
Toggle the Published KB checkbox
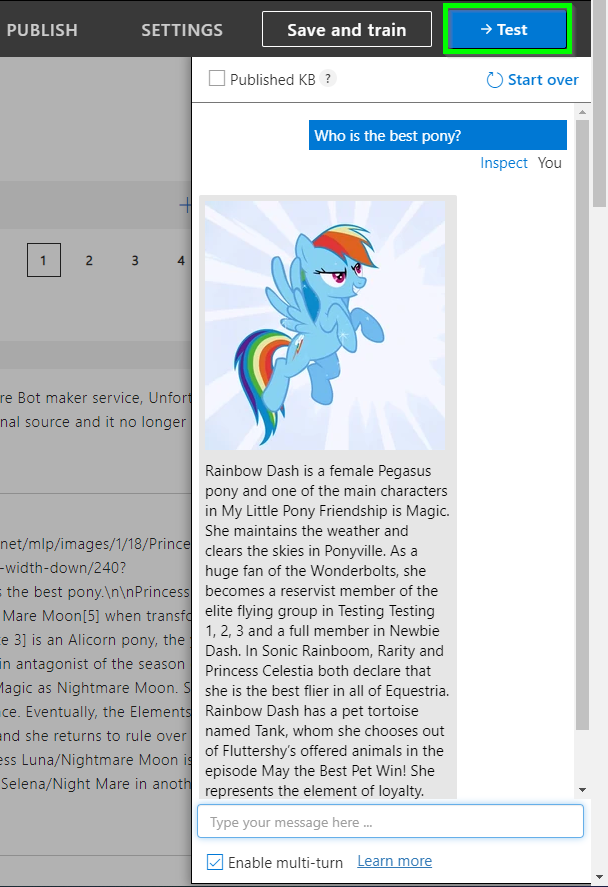(217, 78)
